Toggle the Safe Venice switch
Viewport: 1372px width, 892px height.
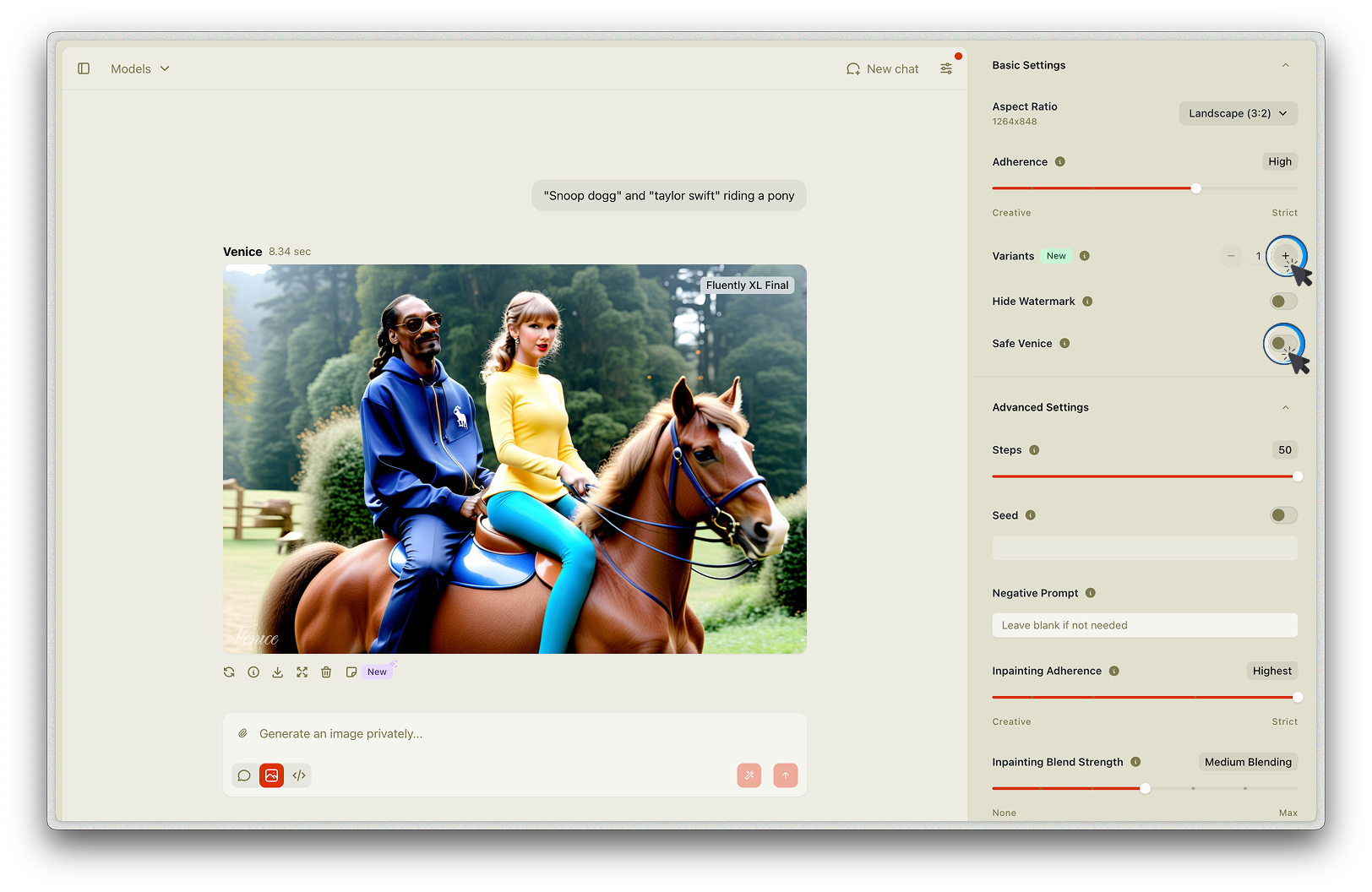point(1283,344)
